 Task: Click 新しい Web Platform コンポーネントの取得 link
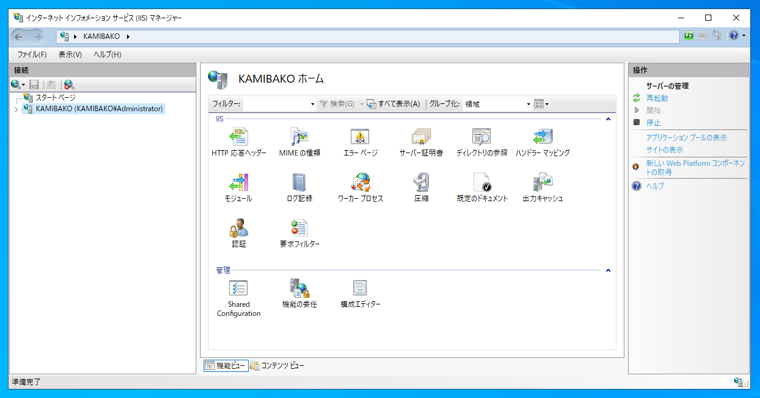pos(696,168)
